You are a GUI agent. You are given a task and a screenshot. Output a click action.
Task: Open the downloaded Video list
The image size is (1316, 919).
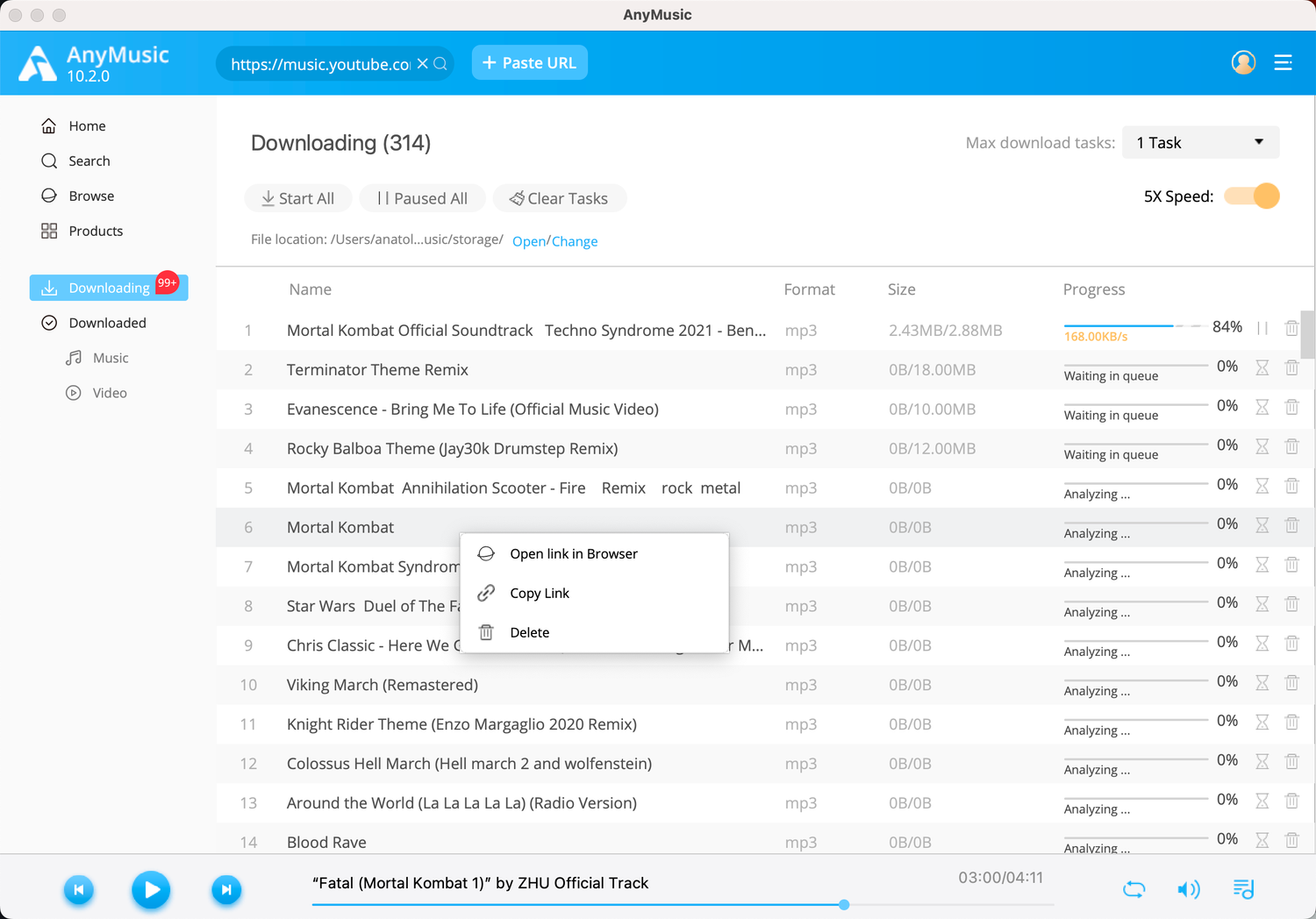(97, 393)
